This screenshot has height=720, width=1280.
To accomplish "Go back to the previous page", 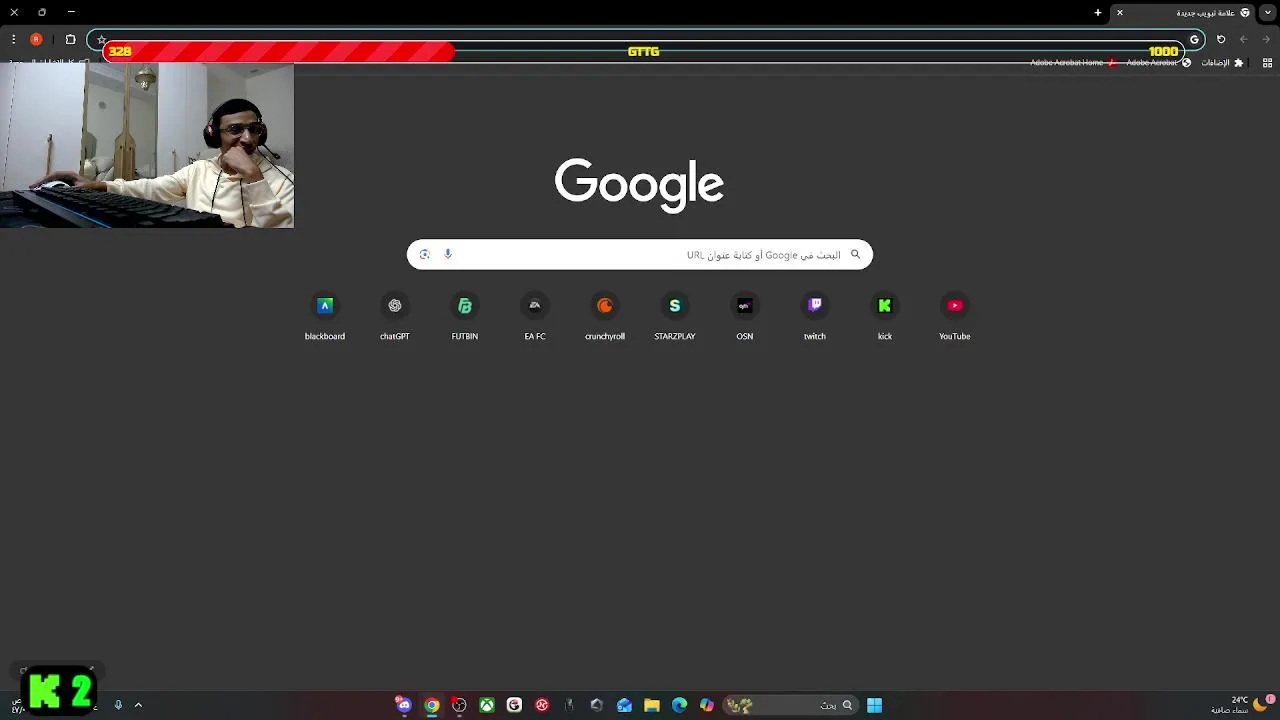I will tap(1266, 40).
